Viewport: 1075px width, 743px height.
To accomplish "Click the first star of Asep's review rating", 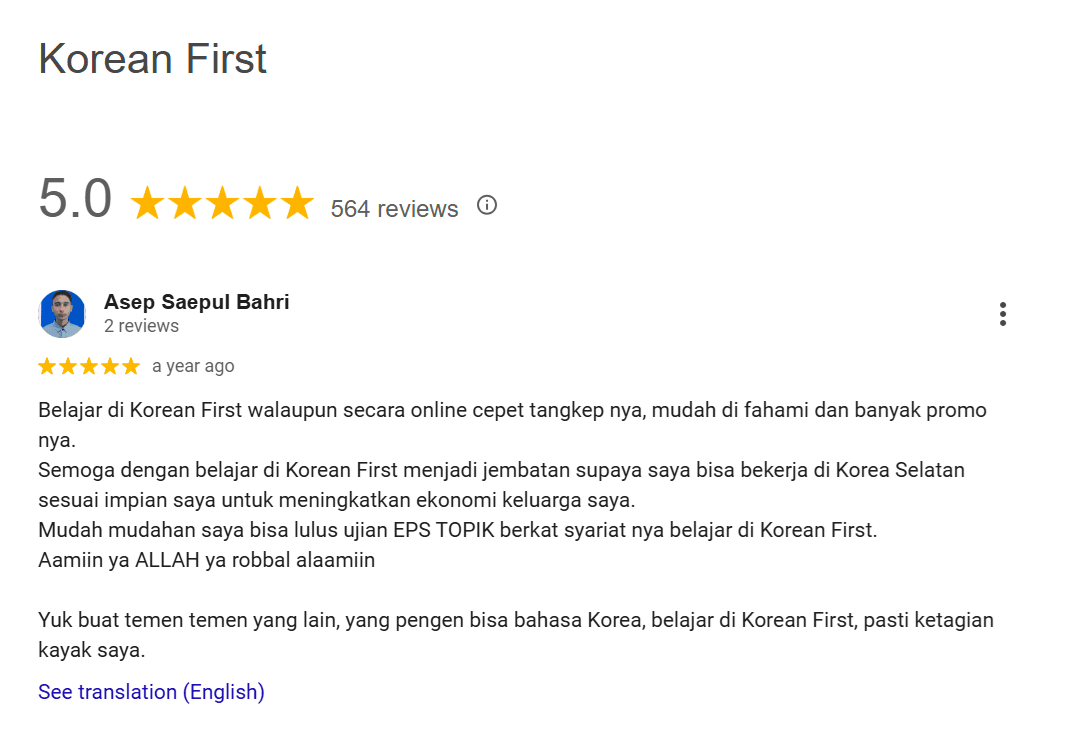I will pyautogui.click(x=47, y=367).
